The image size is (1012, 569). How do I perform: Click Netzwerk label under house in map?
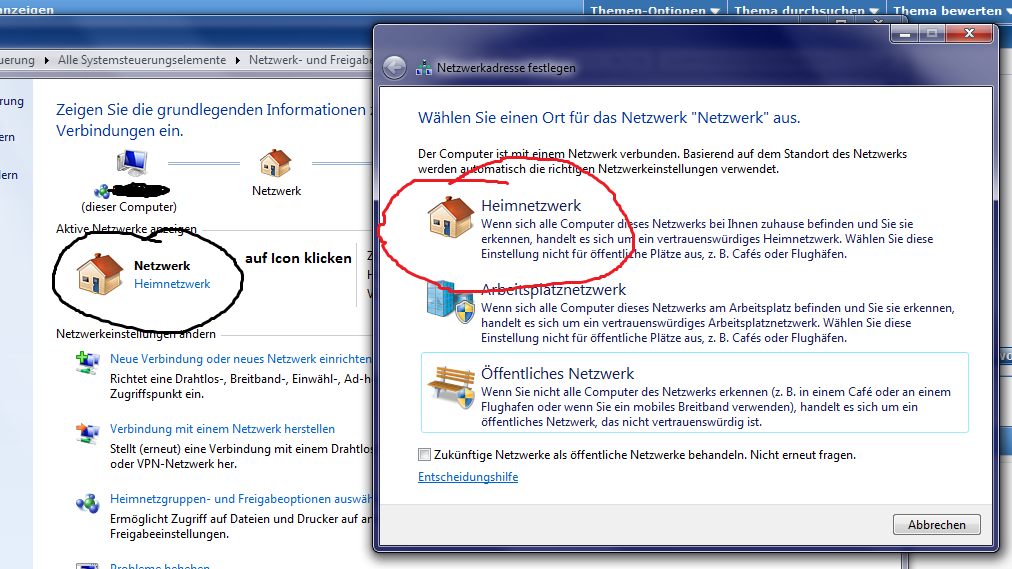click(276, 191)
